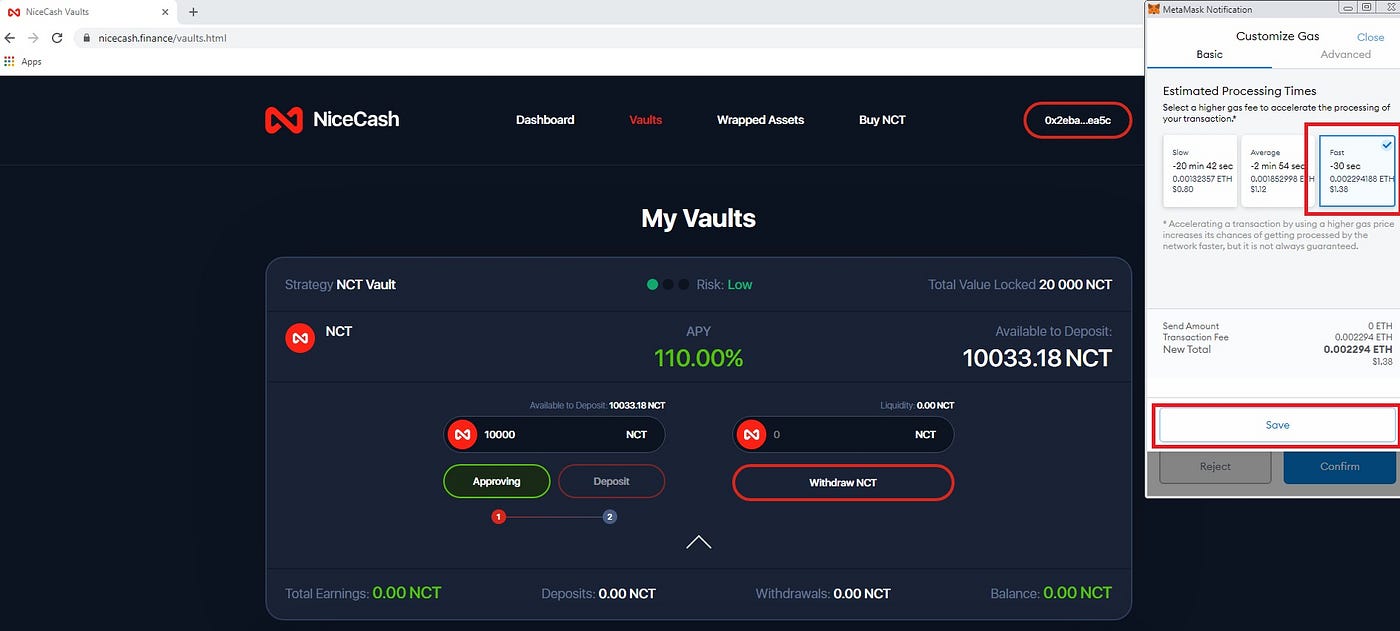Screen dimensions: 1400x631
Task: Select the Fast gas fee option
Action: [1356, 171]
